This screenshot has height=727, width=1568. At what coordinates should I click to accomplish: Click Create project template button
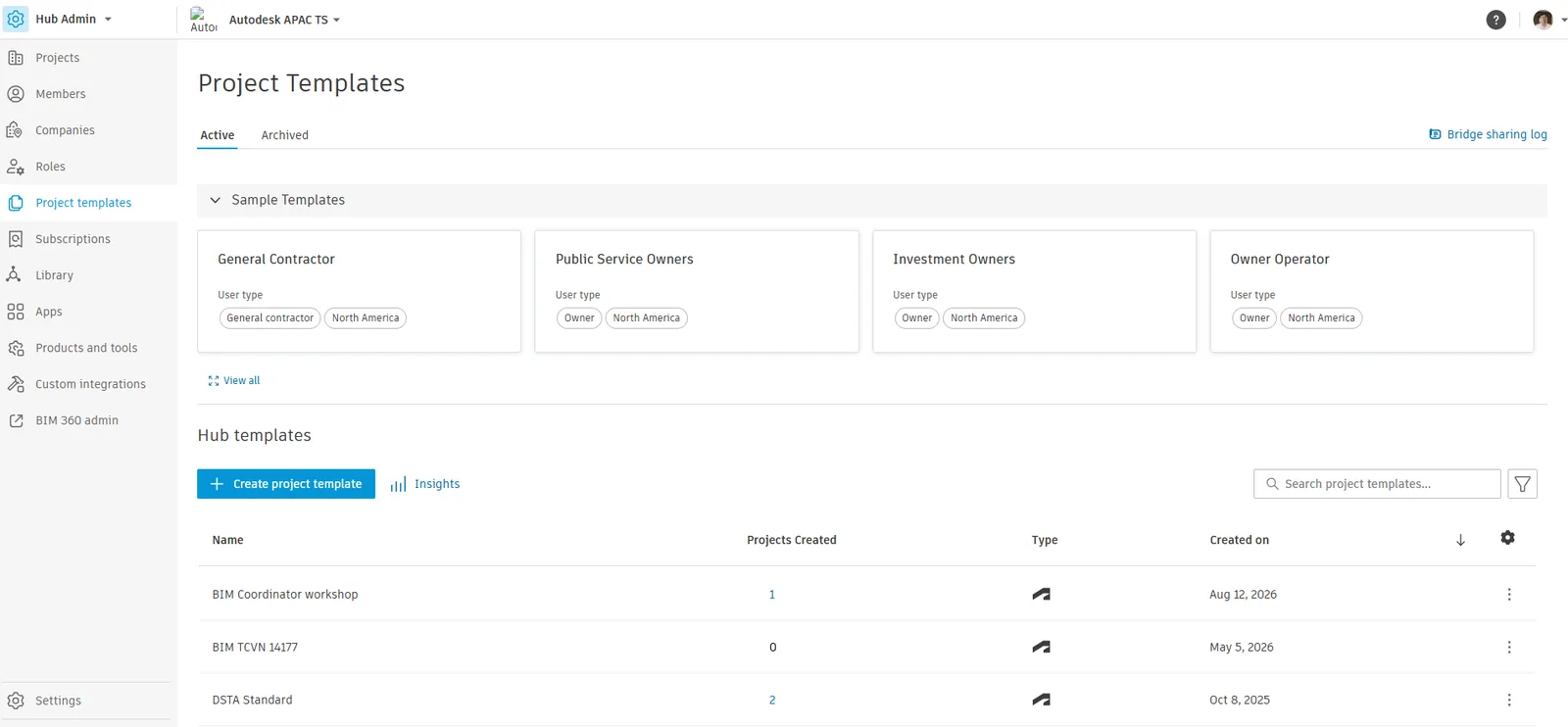point(286,484)
